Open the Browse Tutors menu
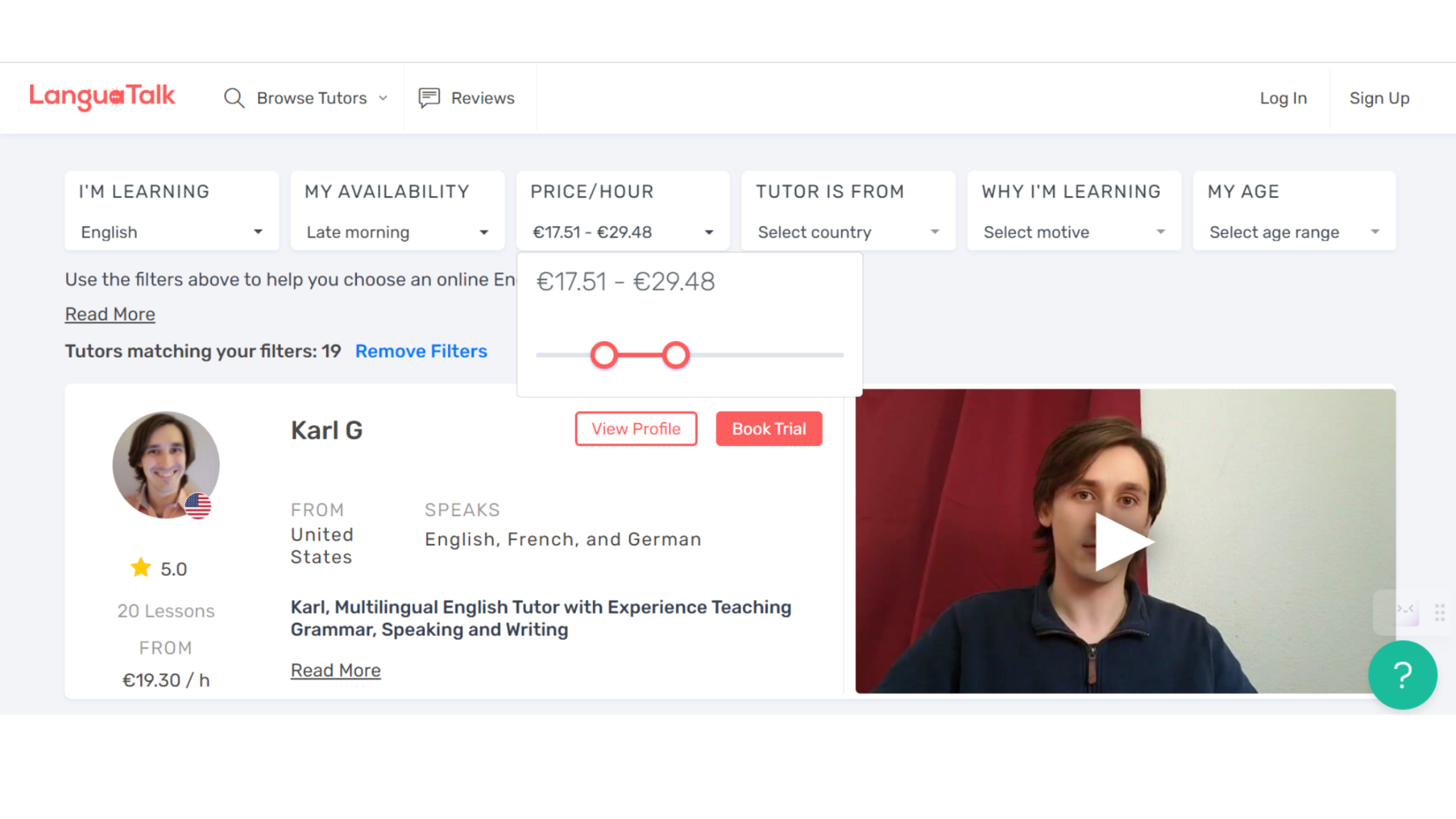Screen dimensions: 1456x819 click(x=311, y=98)
